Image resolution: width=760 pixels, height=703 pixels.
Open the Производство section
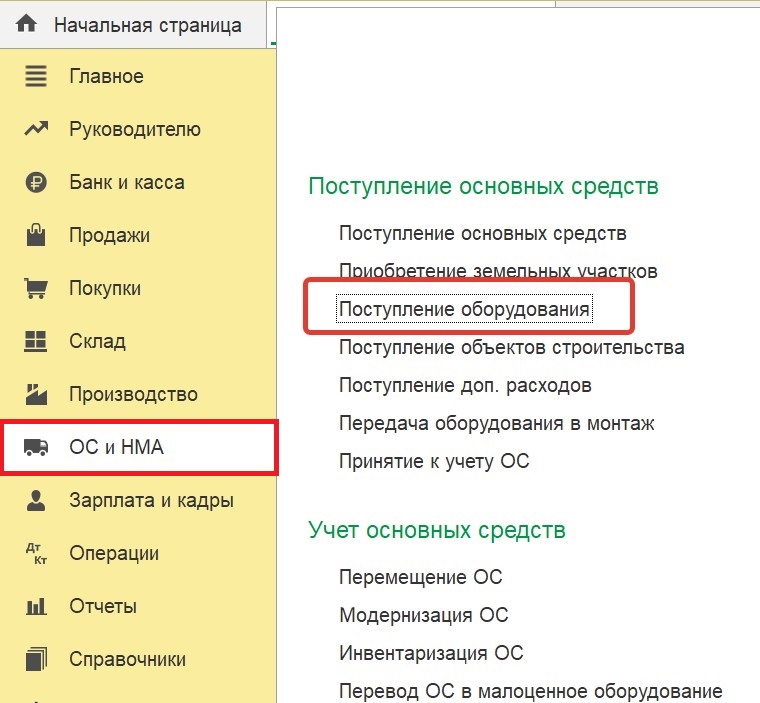tap(133, 394)
